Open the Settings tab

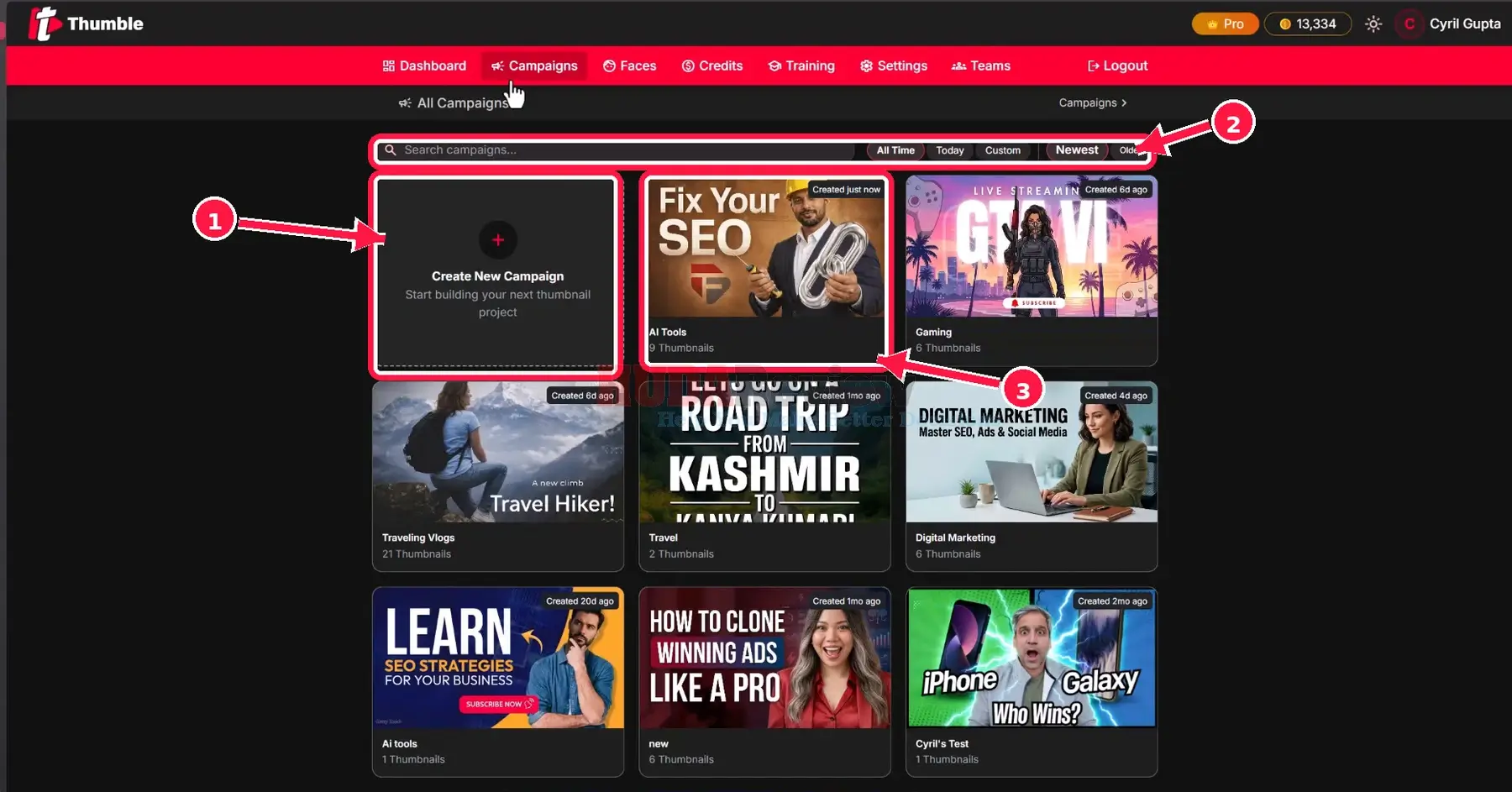[x=894, y=66]
